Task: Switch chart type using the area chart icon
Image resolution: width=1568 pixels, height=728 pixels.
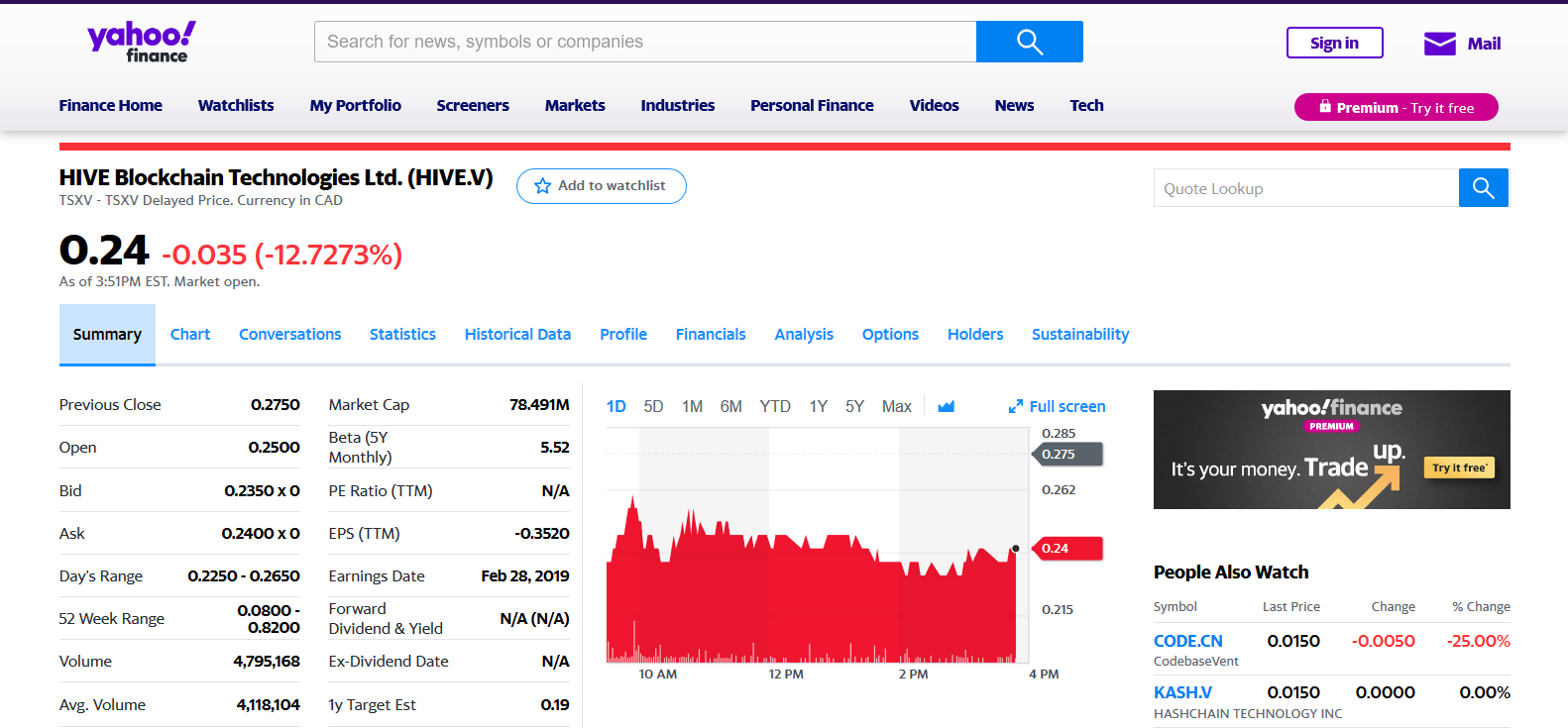Action: [x=946, y=406]
